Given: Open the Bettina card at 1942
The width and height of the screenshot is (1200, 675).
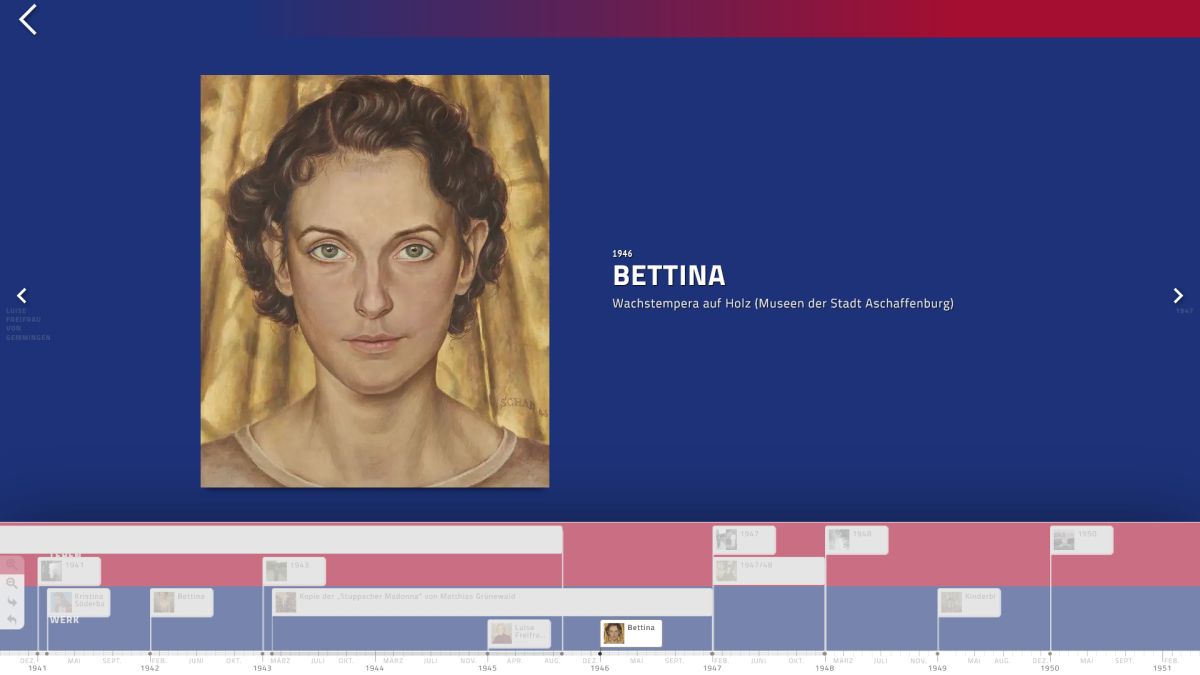Looking at the screenshot, I should click(x=181, y=602).
